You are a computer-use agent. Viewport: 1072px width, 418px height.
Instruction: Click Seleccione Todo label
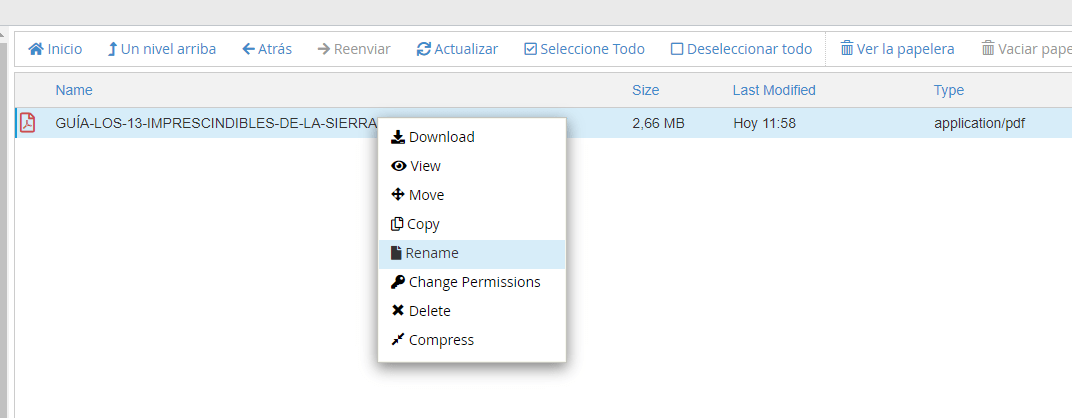click(592, 49)
